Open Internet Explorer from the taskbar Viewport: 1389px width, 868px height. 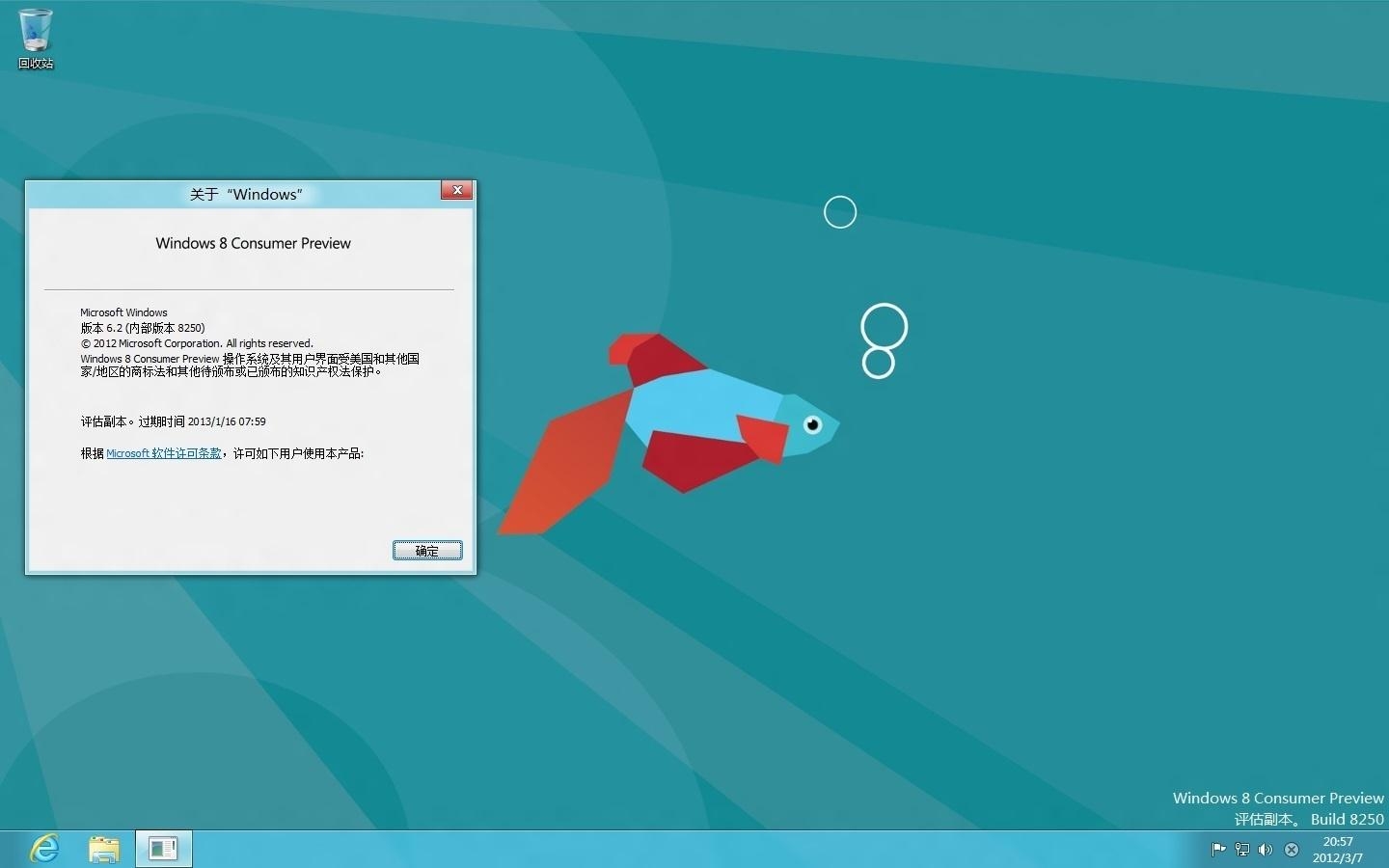[44, 849]
